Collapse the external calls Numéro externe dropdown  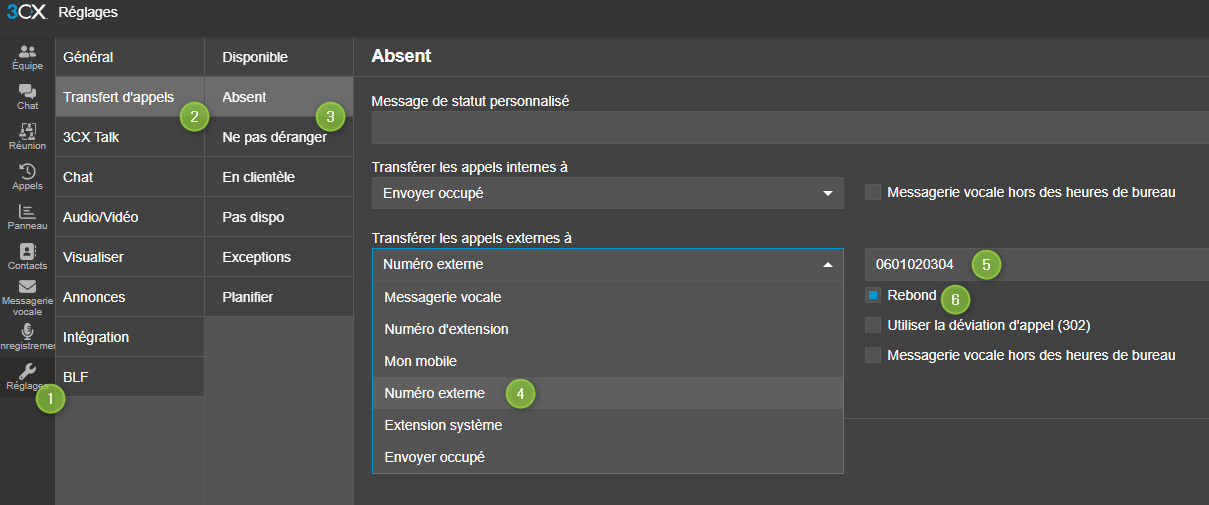tap(607, 265)
